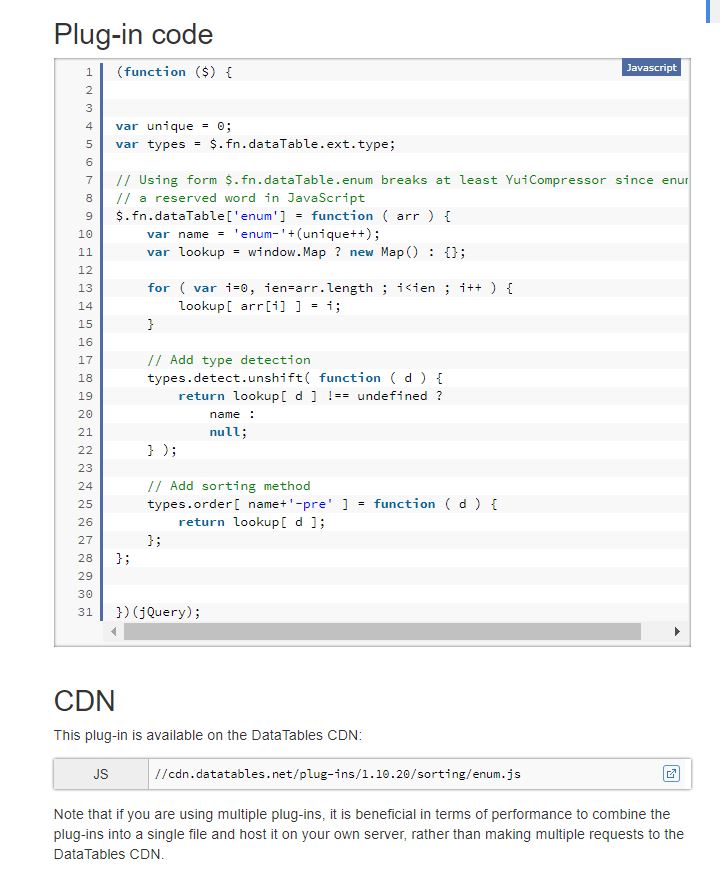Image resolution: width=720 pixels, height=892 pixels.
Task: Click the code scrollbar right arrow
Action: (677, 631)
